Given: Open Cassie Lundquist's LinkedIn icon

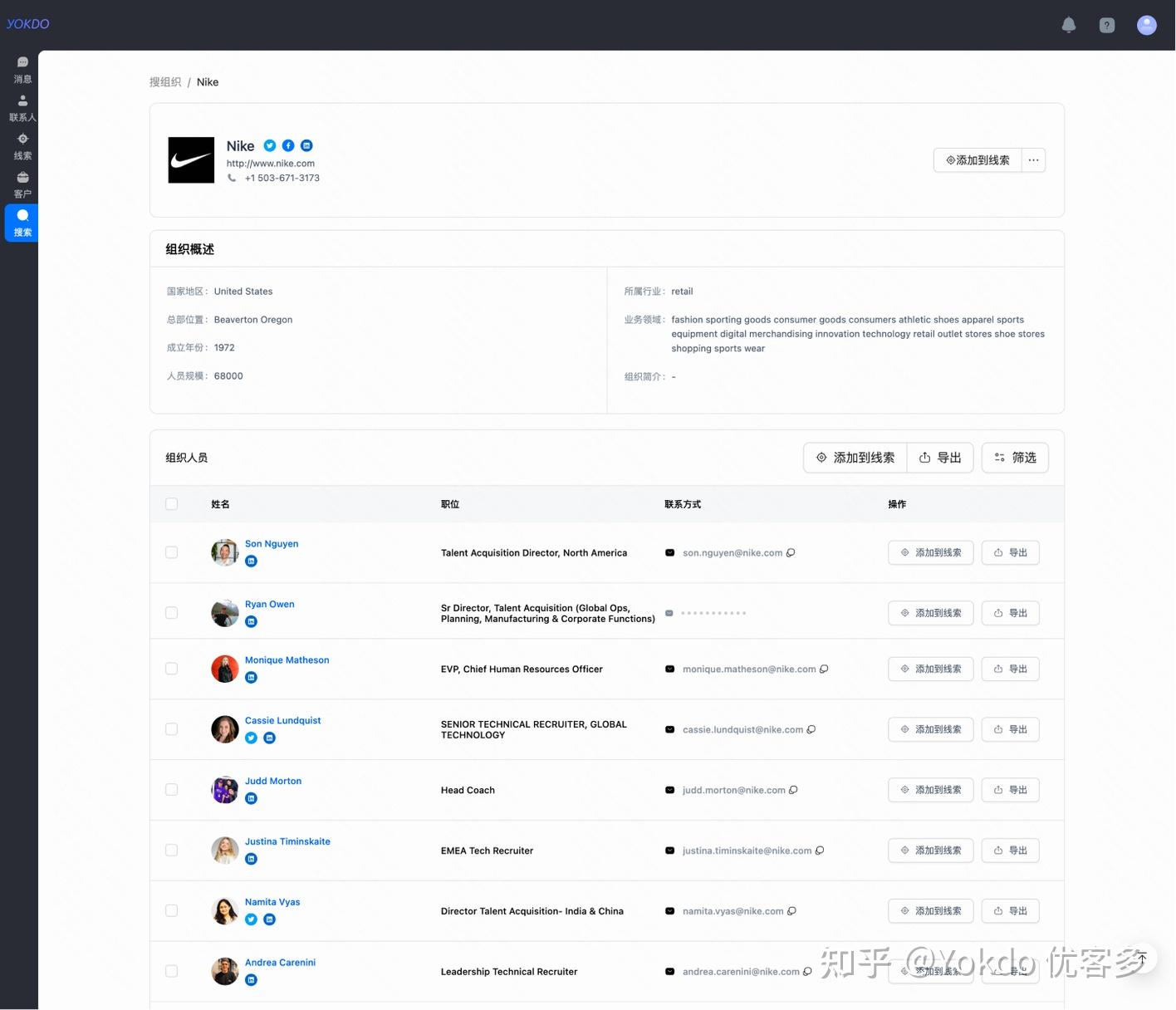Looking at the screenshot, I should coord(270,738).
